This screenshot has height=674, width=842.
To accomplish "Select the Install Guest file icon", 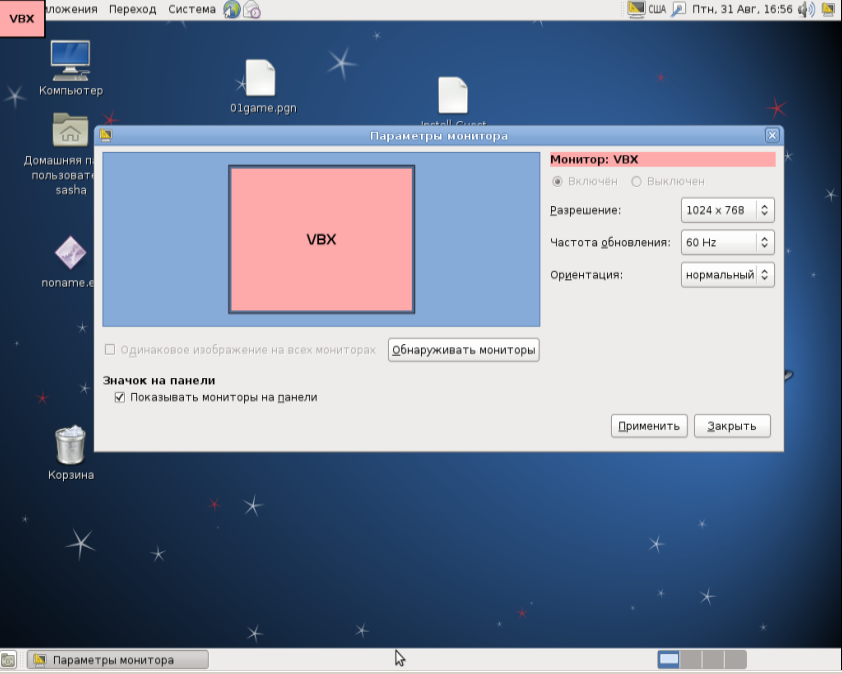I will click(x=453, y=95).
